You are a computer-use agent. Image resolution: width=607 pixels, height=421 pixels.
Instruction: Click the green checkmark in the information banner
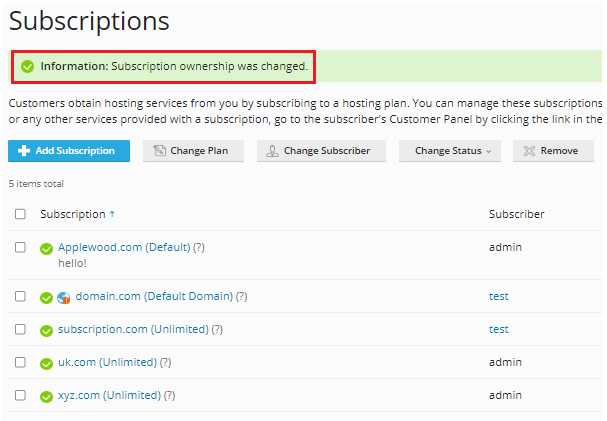(27, 67)
